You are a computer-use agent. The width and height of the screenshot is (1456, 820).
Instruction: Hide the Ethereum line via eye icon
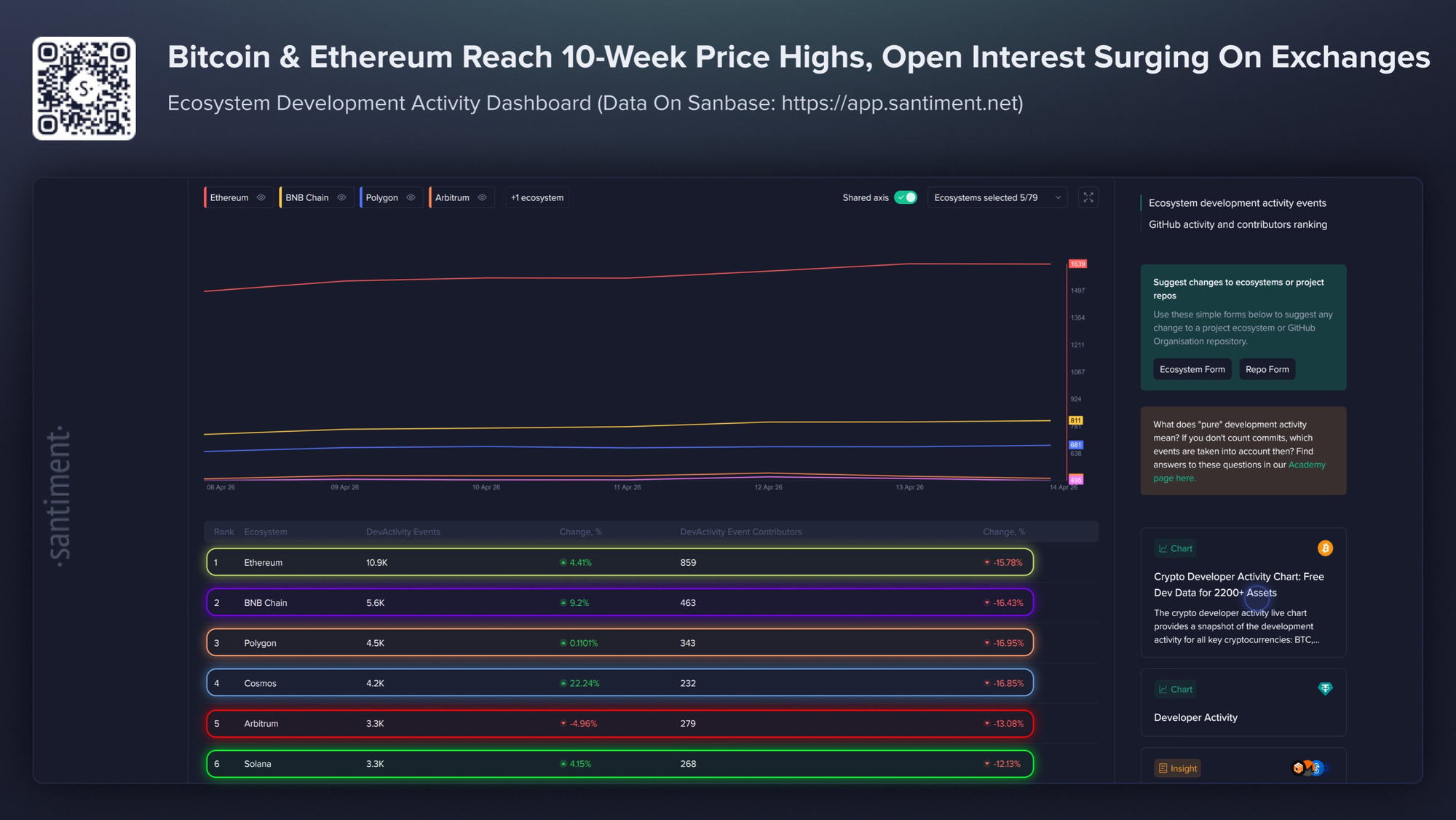[x=261, y=197]
